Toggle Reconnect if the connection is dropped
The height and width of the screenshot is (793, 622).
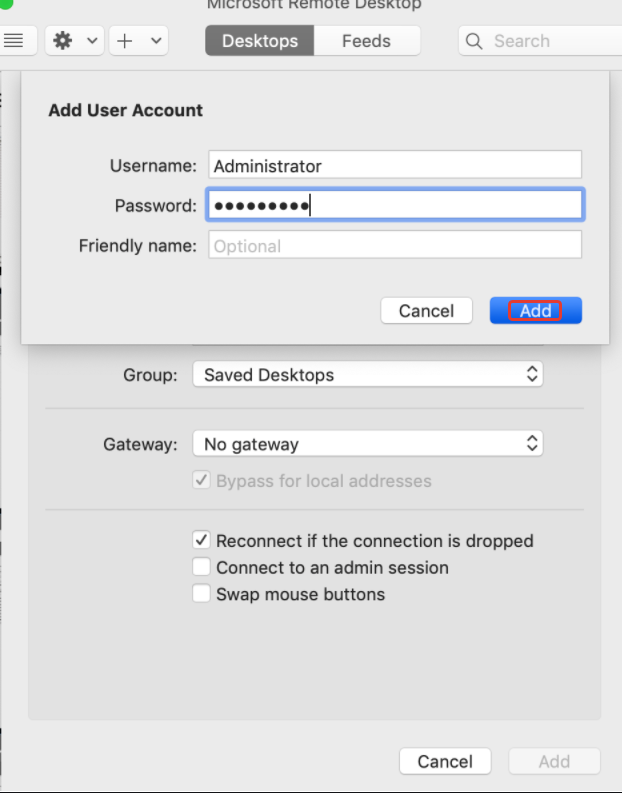(201, 541)
